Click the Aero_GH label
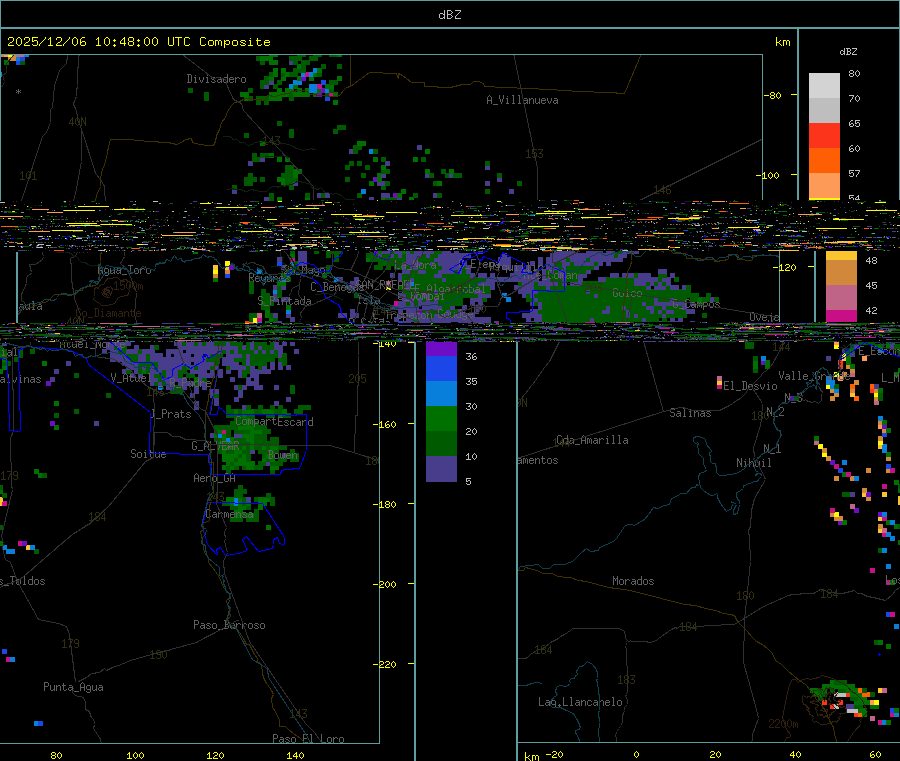This screenshot has width=900, height=761. click(214, 477)
